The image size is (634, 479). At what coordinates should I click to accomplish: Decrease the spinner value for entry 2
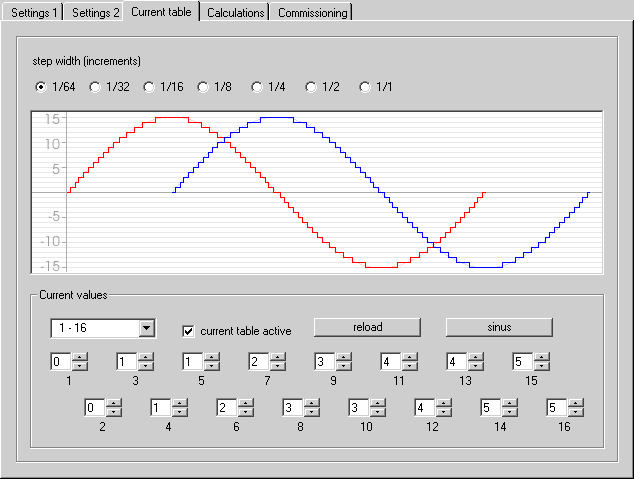114,412
